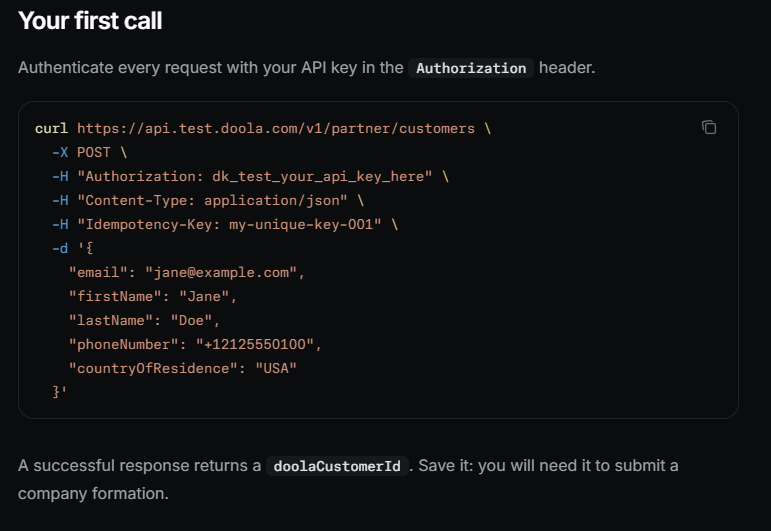This screenshot has width=771, height=531.
Task: Click the countryOfResidence "USA" value
Action: click(x=276, y=368)
